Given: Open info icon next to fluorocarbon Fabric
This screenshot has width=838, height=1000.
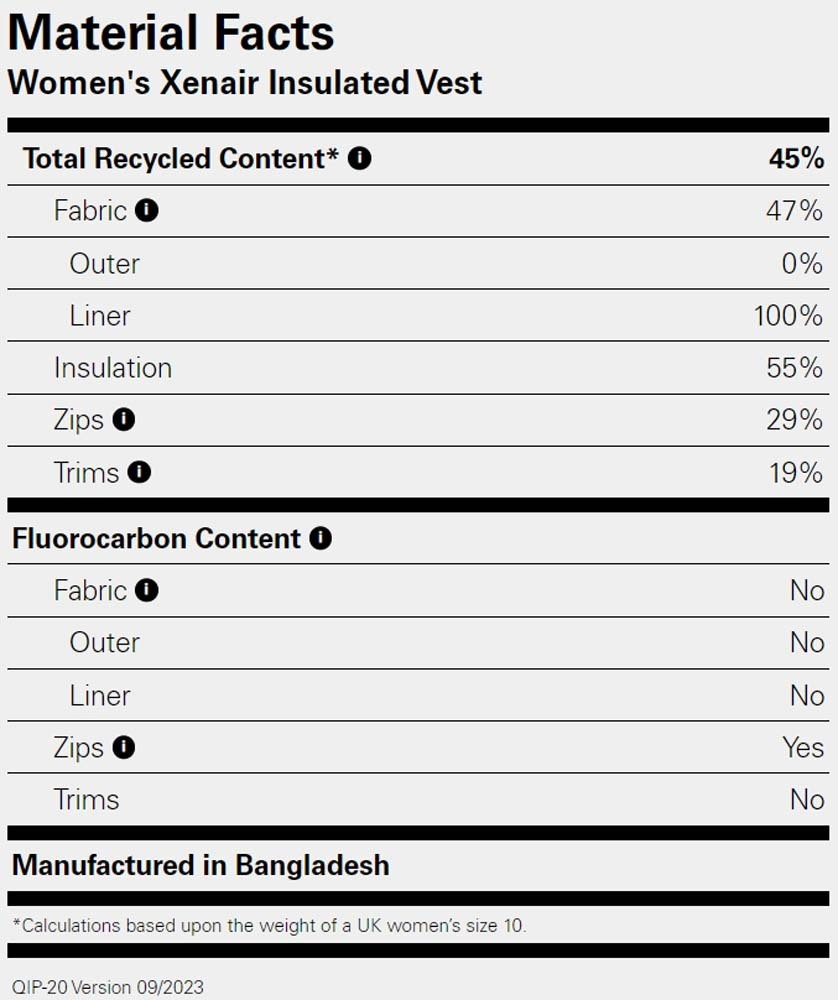Looking at the screenshot, I should click(147, 590).
